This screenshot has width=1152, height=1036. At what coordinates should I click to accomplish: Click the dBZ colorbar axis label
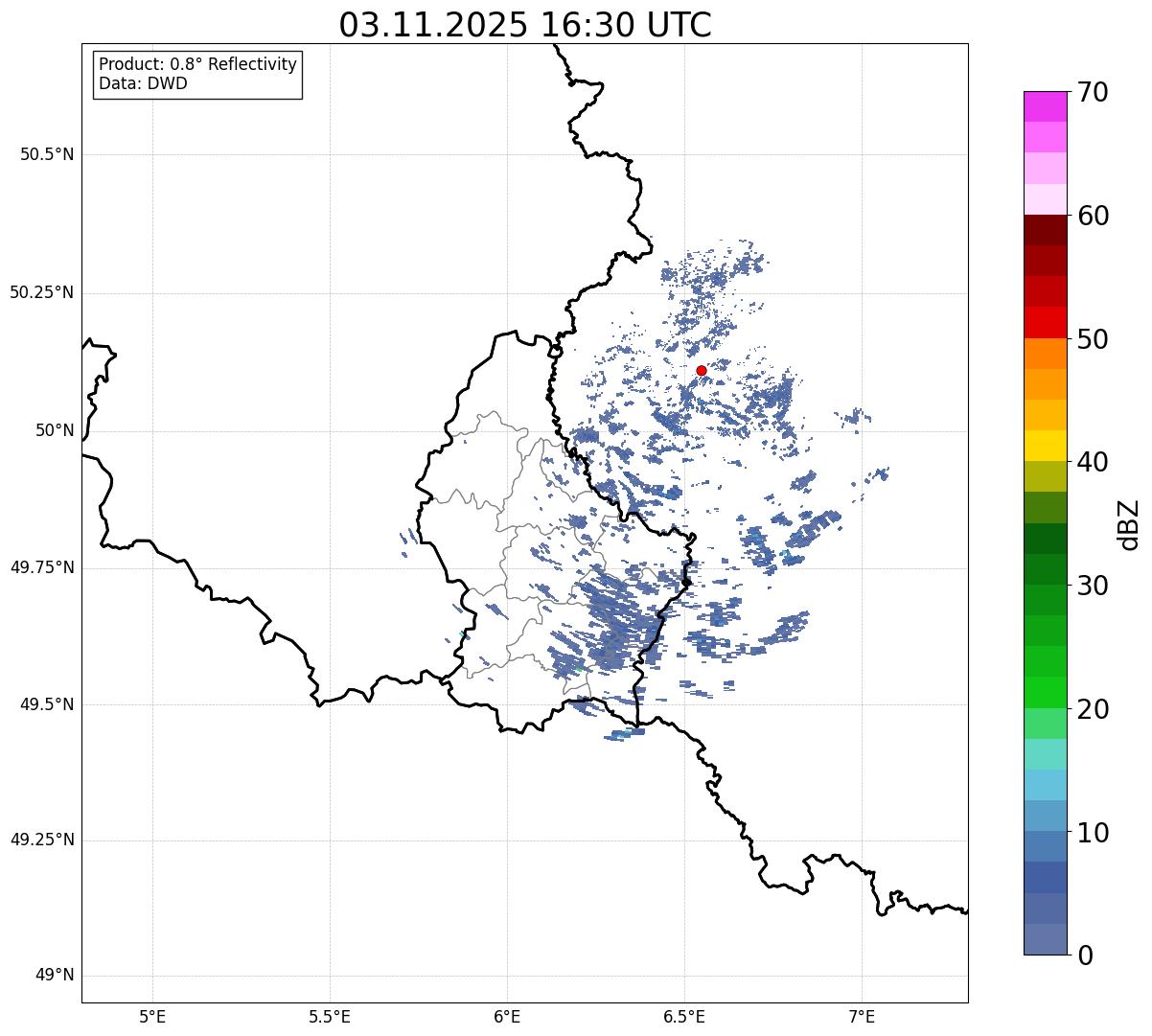point(1129,523)
